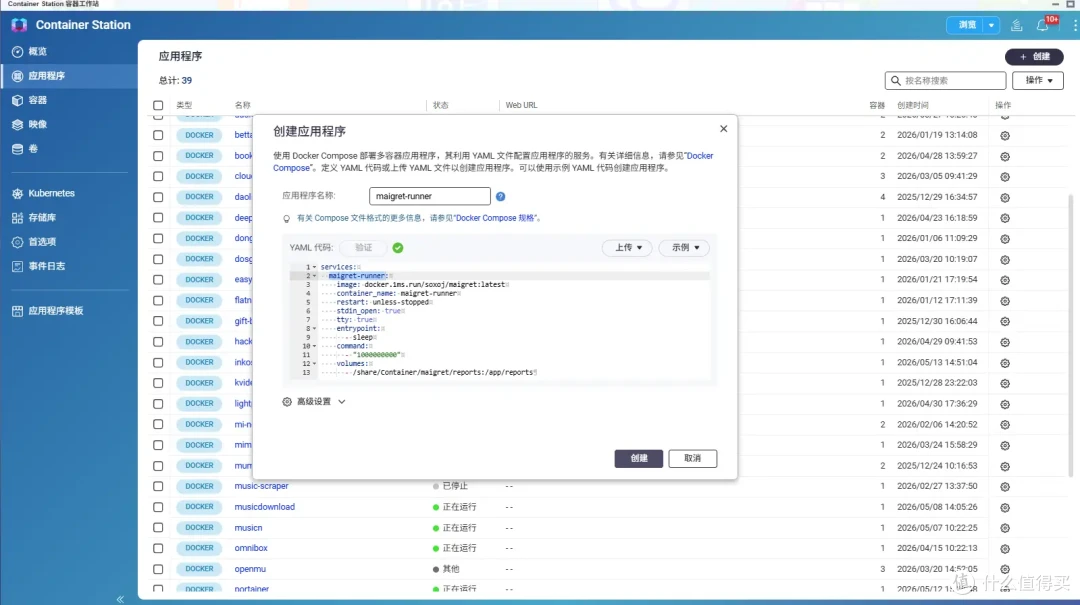Image resolution: width=1080 pixels, height=605 pixels.
Task: Click the 浏览 browse button
Action: [x=966, y=25]
